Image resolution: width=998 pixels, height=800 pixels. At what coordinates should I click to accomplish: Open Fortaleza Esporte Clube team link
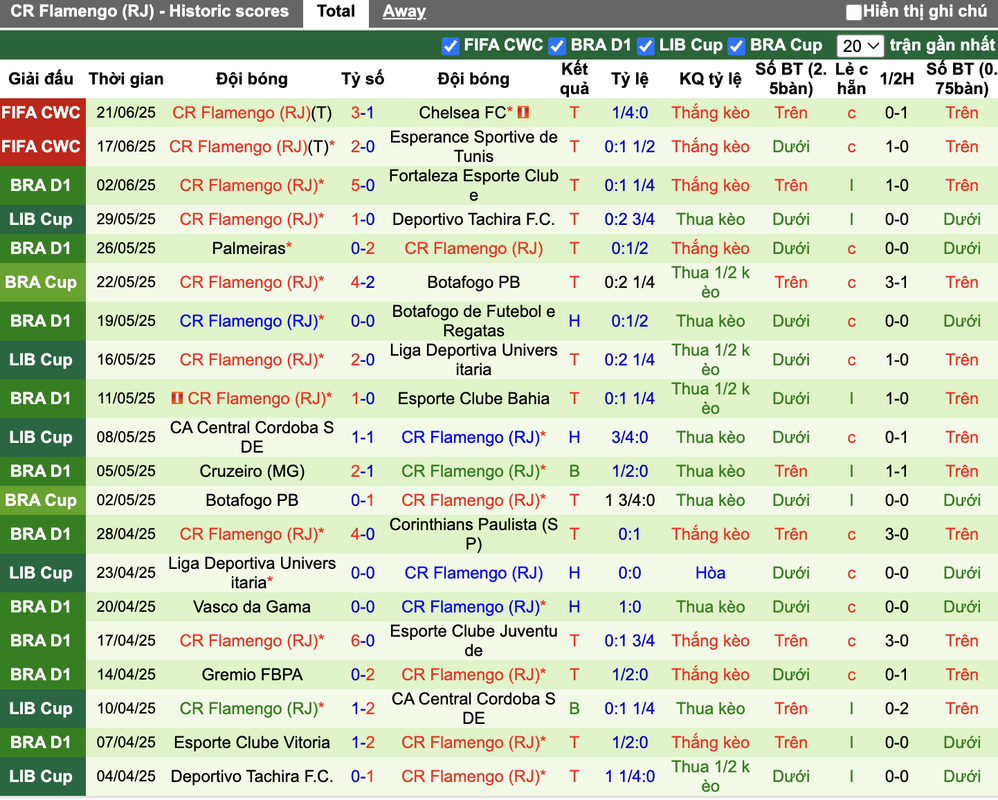(x=474, y=185)
